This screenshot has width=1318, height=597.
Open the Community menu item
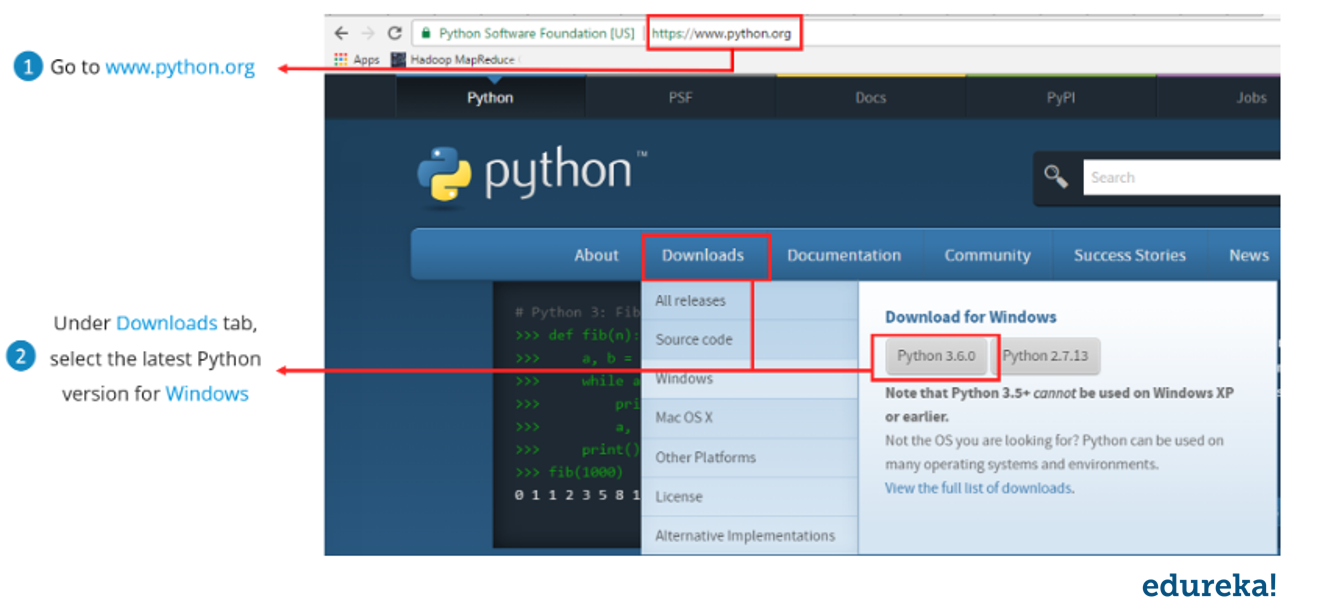986,255
